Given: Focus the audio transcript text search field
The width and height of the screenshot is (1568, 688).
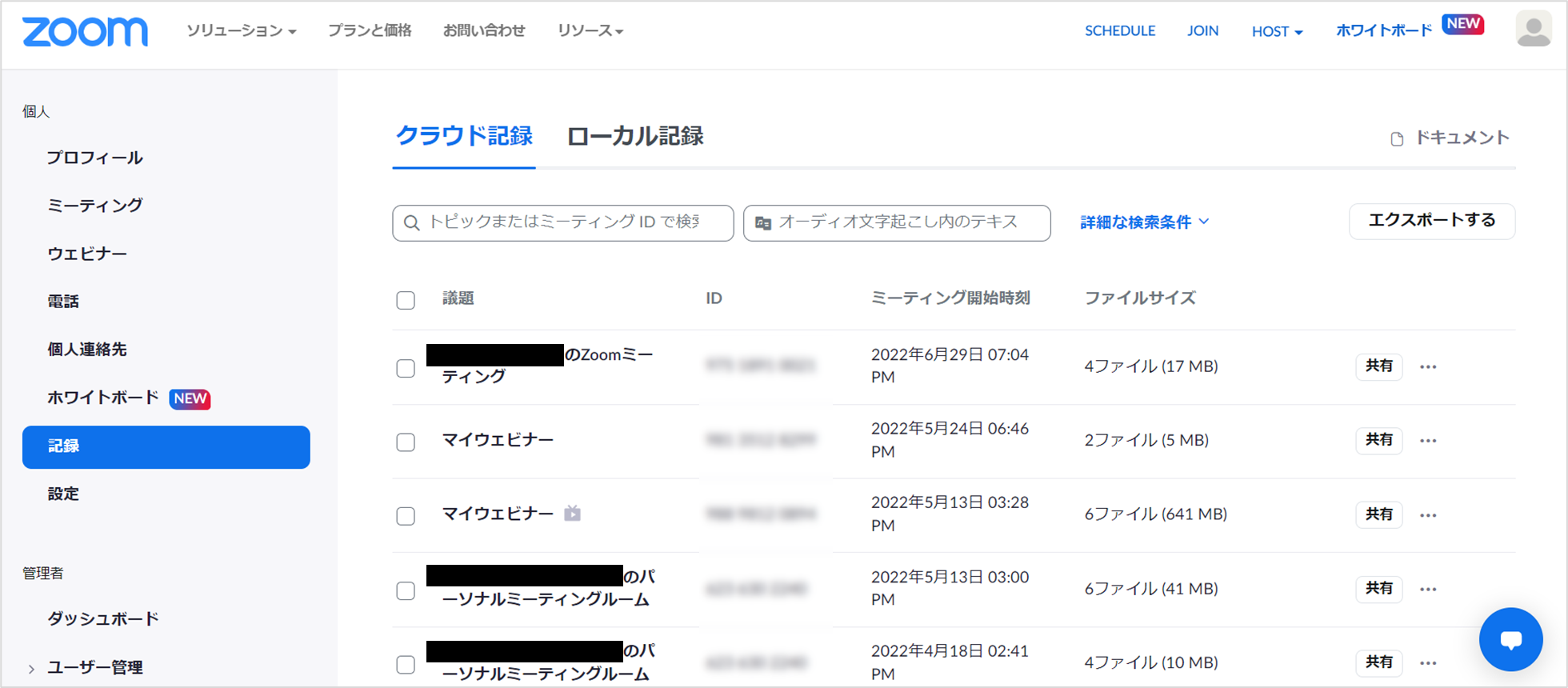Looking at the screenshot, I should (897, 222).
